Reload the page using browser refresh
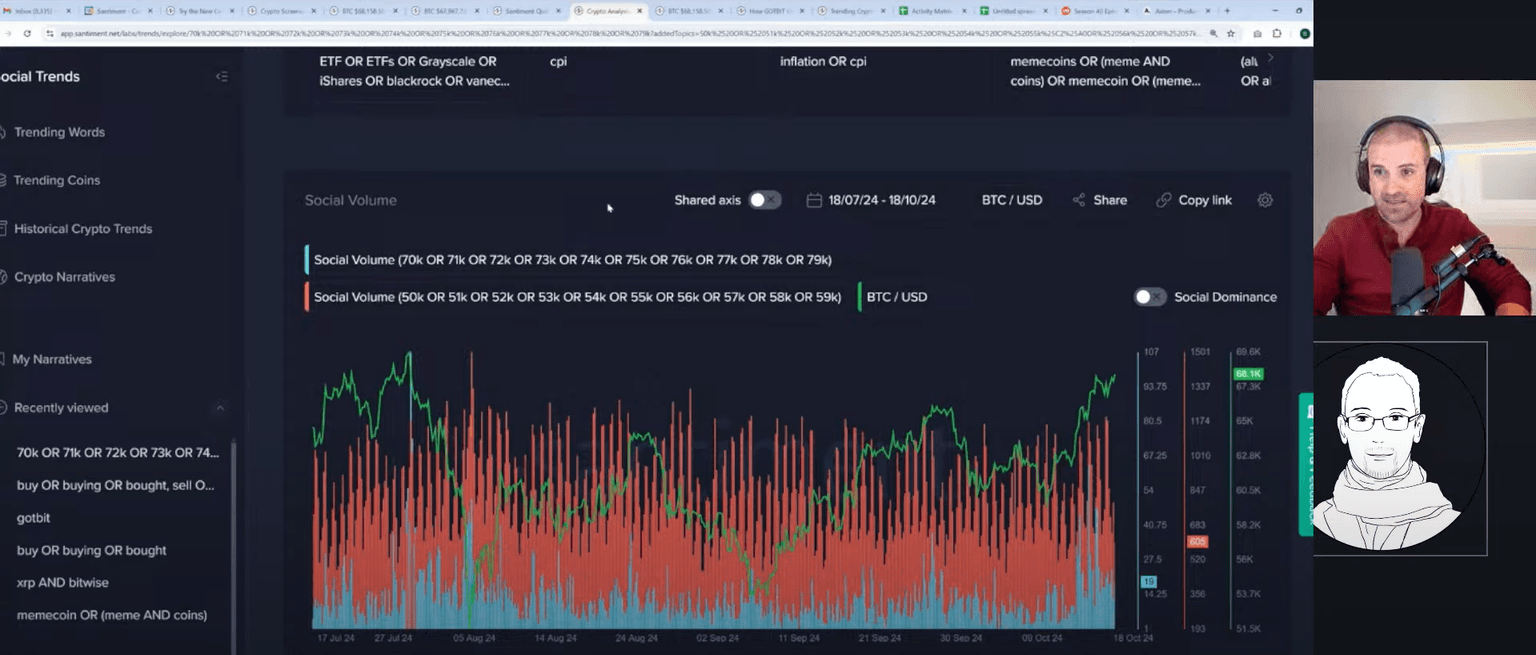The height and width of the screenshot is (655, 1536). (26, 33)
